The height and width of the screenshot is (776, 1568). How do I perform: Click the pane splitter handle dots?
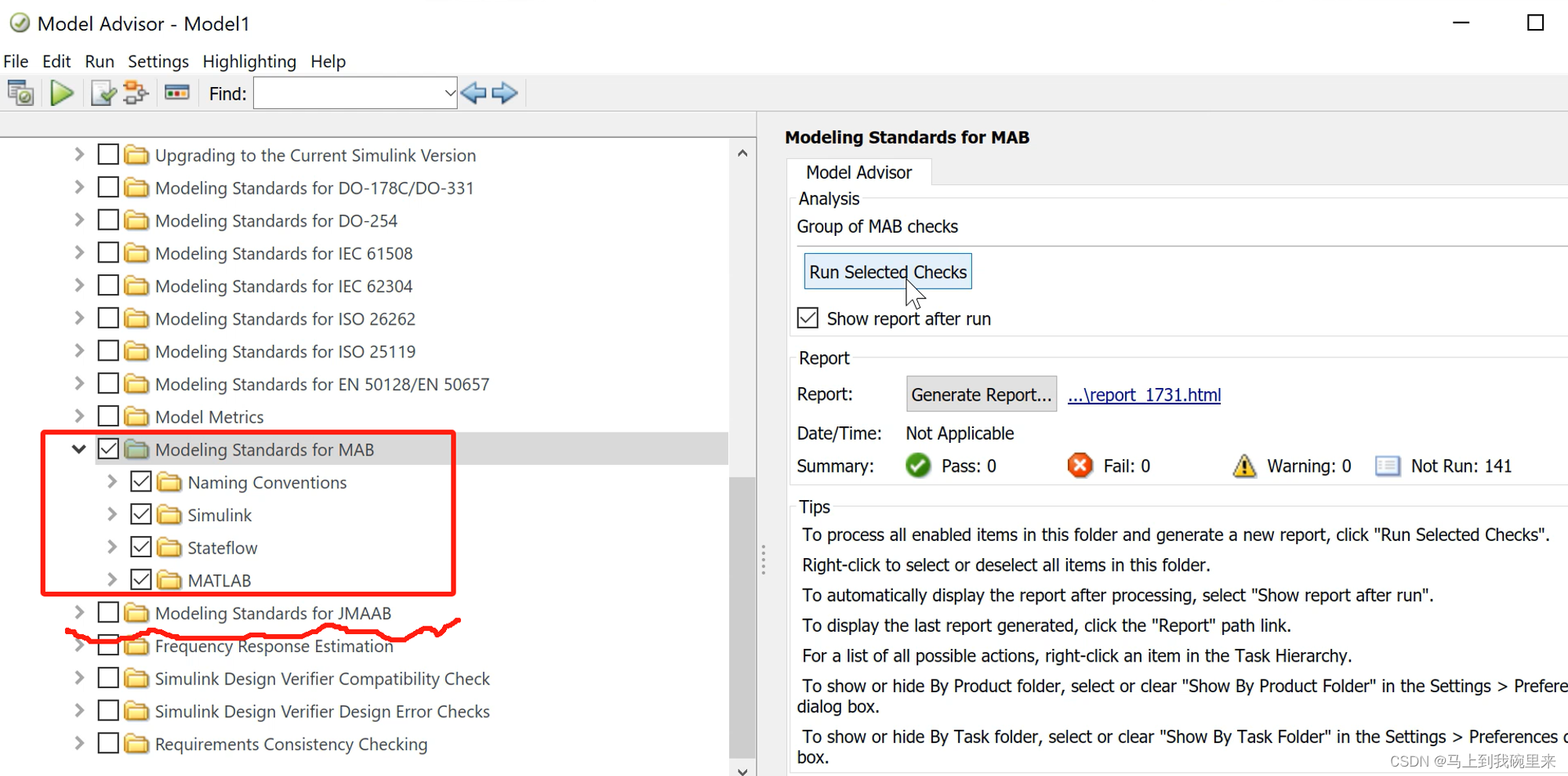[763, 560]
